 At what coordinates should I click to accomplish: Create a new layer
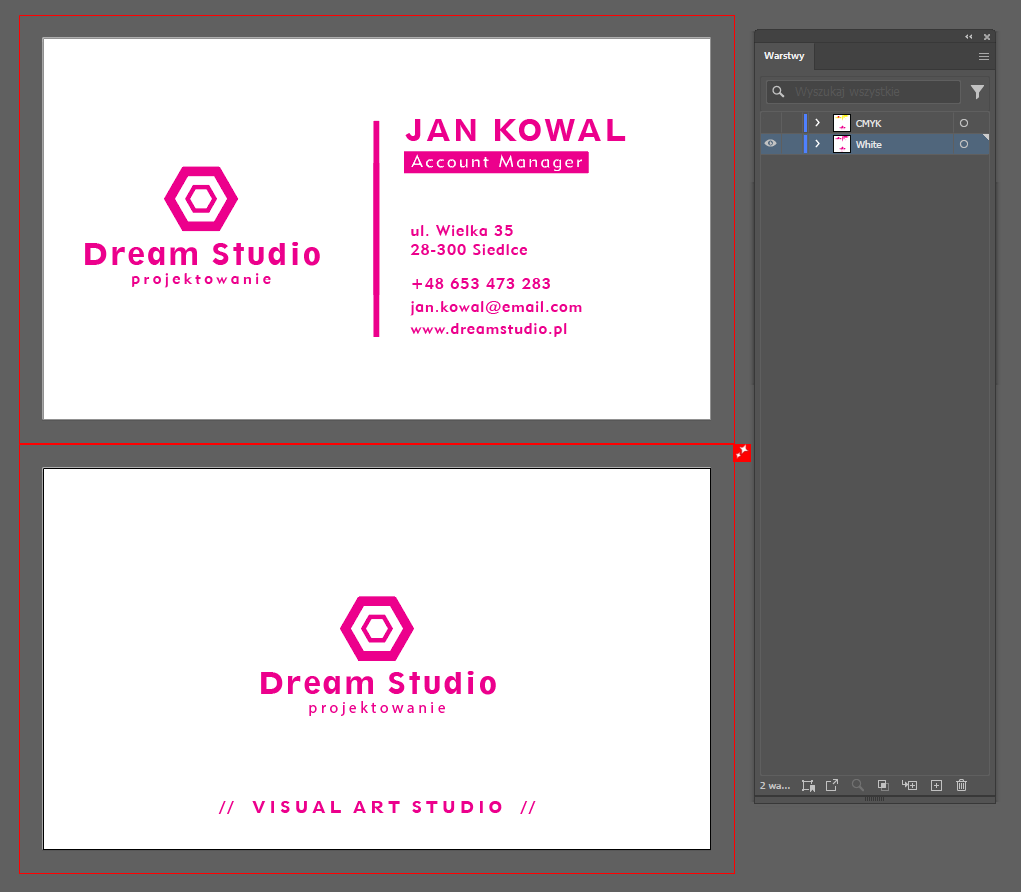(936, 786)
